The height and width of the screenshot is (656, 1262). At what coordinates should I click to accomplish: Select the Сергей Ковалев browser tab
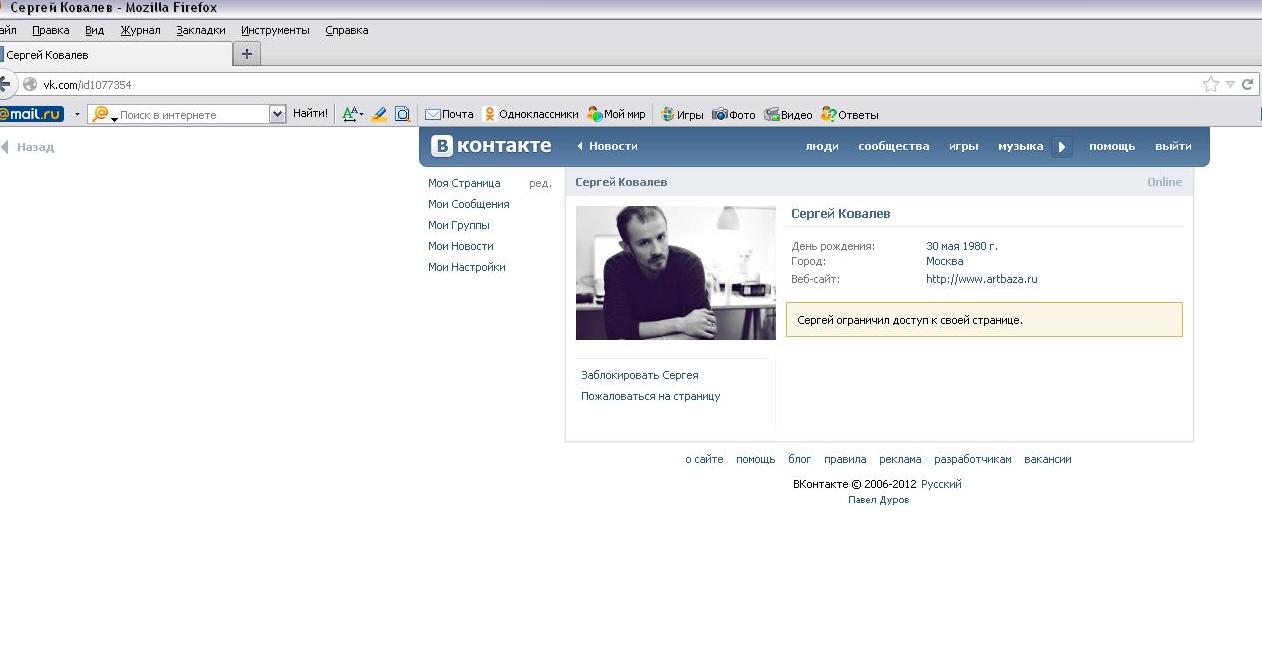coord(115,55)
